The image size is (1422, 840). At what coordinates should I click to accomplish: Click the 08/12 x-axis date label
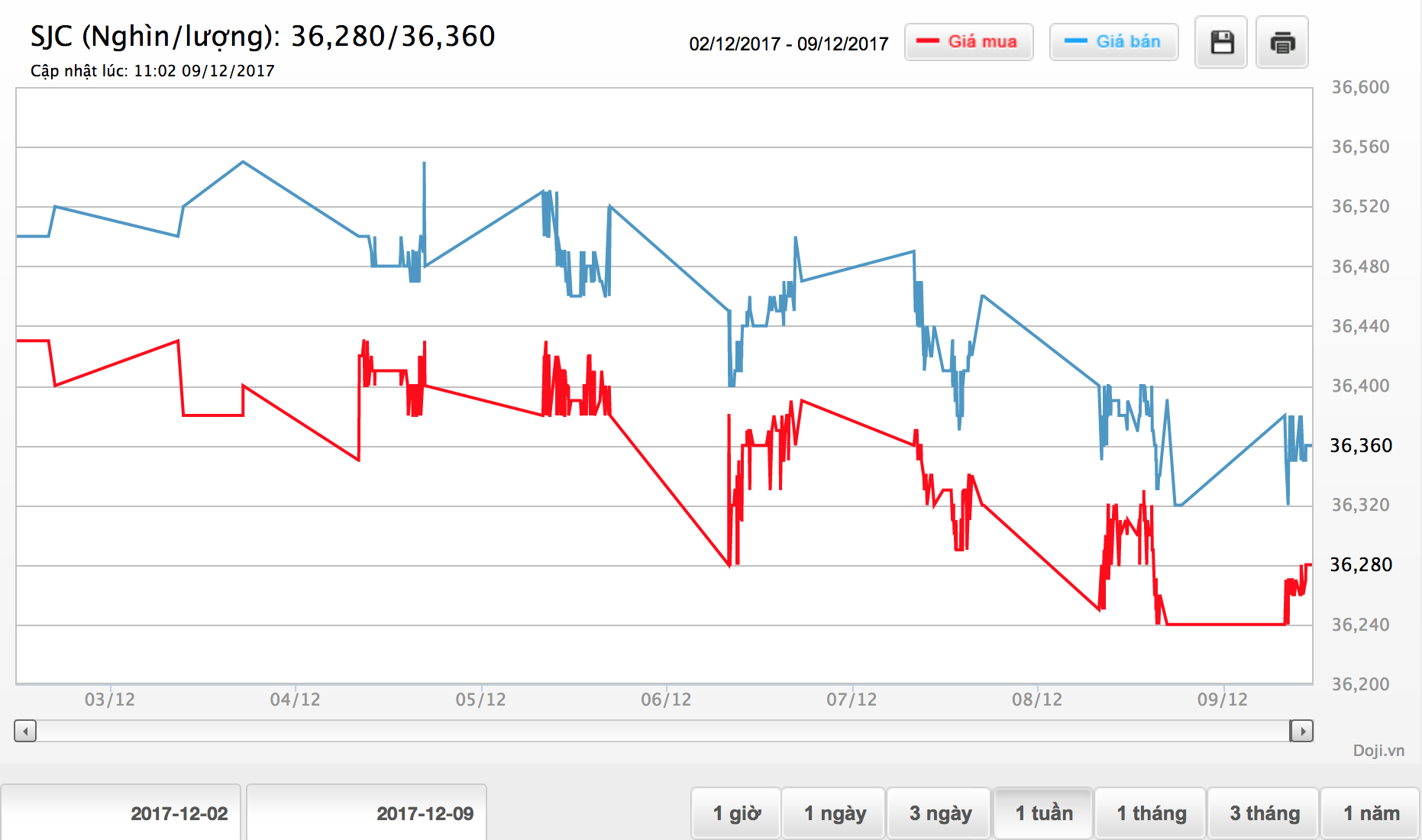[1037, 699]
